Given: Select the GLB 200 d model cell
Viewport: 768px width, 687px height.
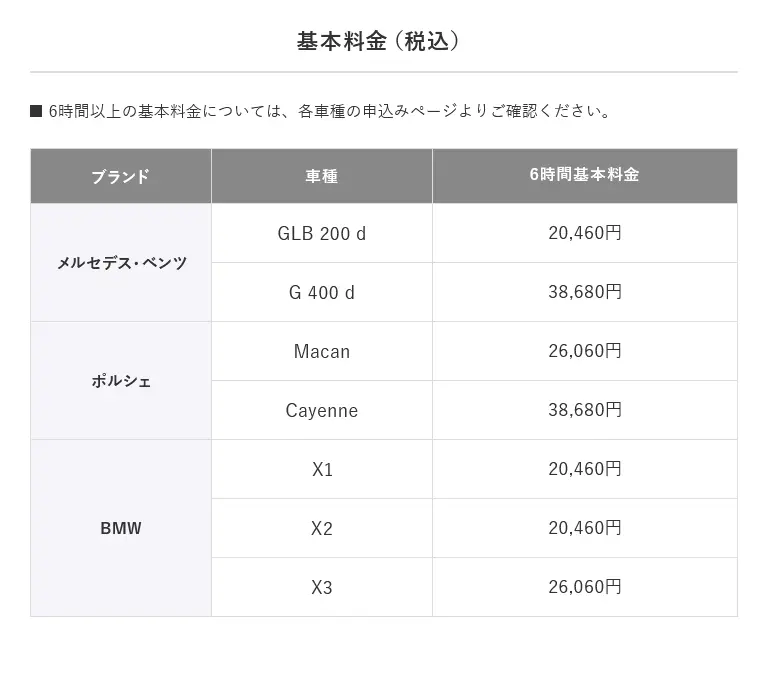Looking at the screenshot, I should pyautogui.click(x=322, y=234).
